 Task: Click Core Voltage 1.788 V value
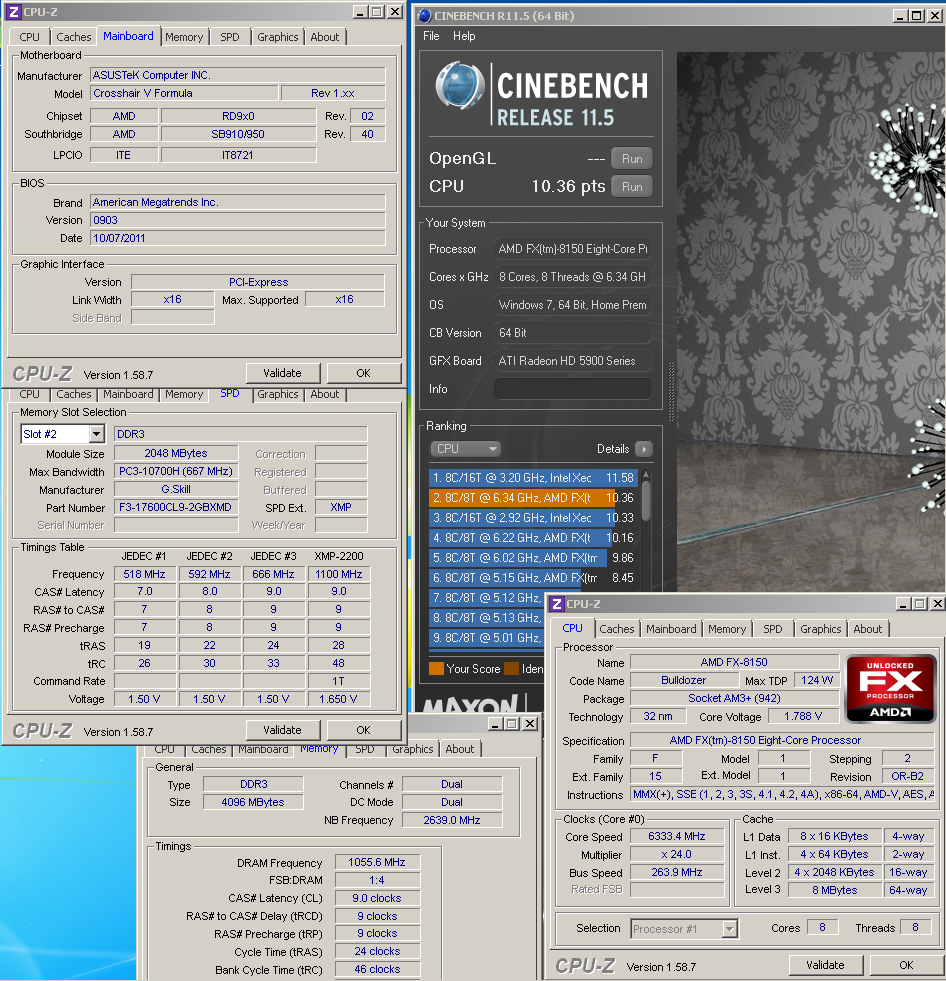click(x=803, y=716)
